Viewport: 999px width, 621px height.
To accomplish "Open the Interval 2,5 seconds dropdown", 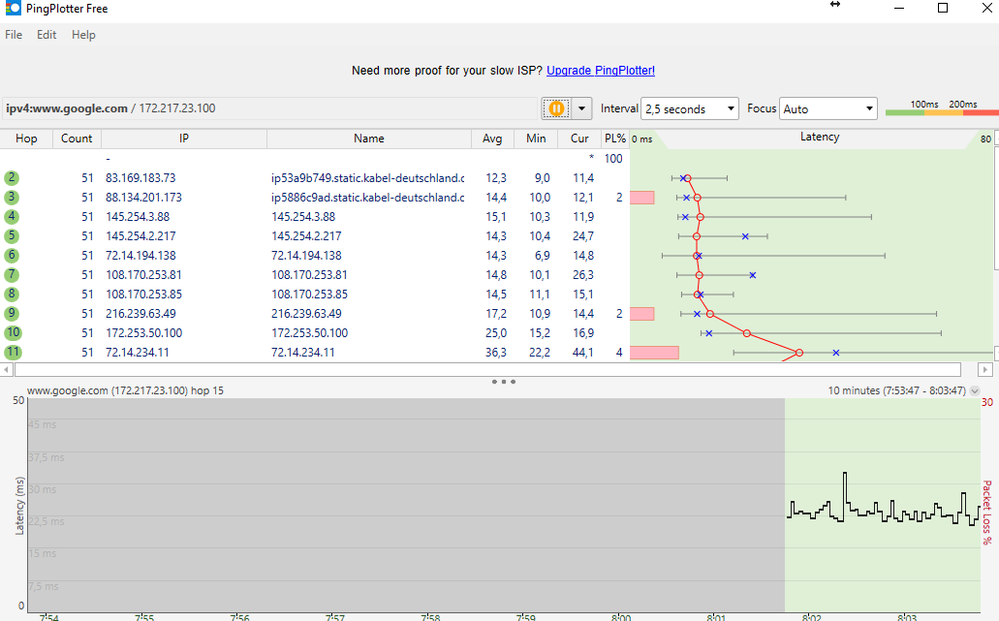I will (689, 109).
